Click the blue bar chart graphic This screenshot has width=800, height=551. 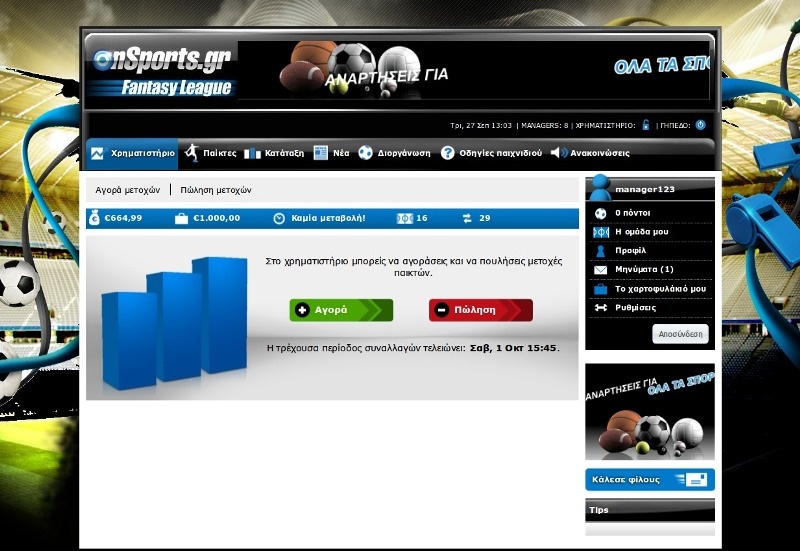(x=174, y=323)
